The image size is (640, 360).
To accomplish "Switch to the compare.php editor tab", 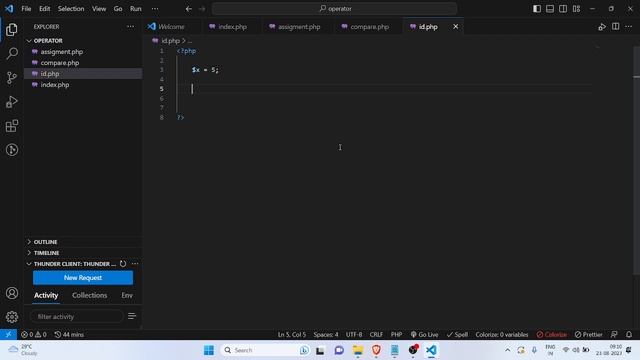I will [369, 27].
